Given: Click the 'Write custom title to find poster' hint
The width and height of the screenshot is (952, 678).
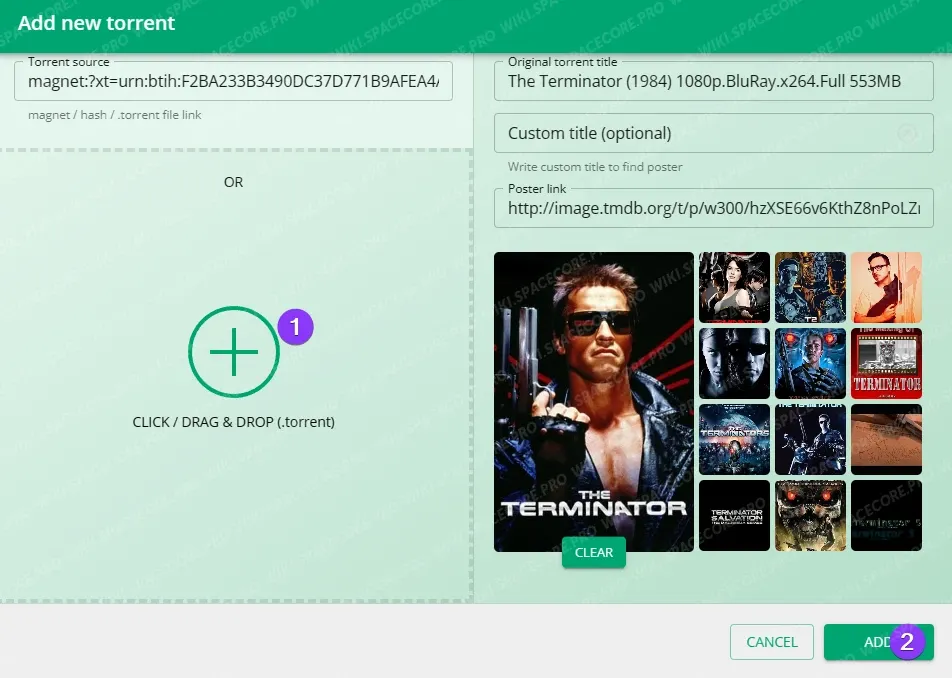Looking at the screenshot, I should click(x=595, y=167).
